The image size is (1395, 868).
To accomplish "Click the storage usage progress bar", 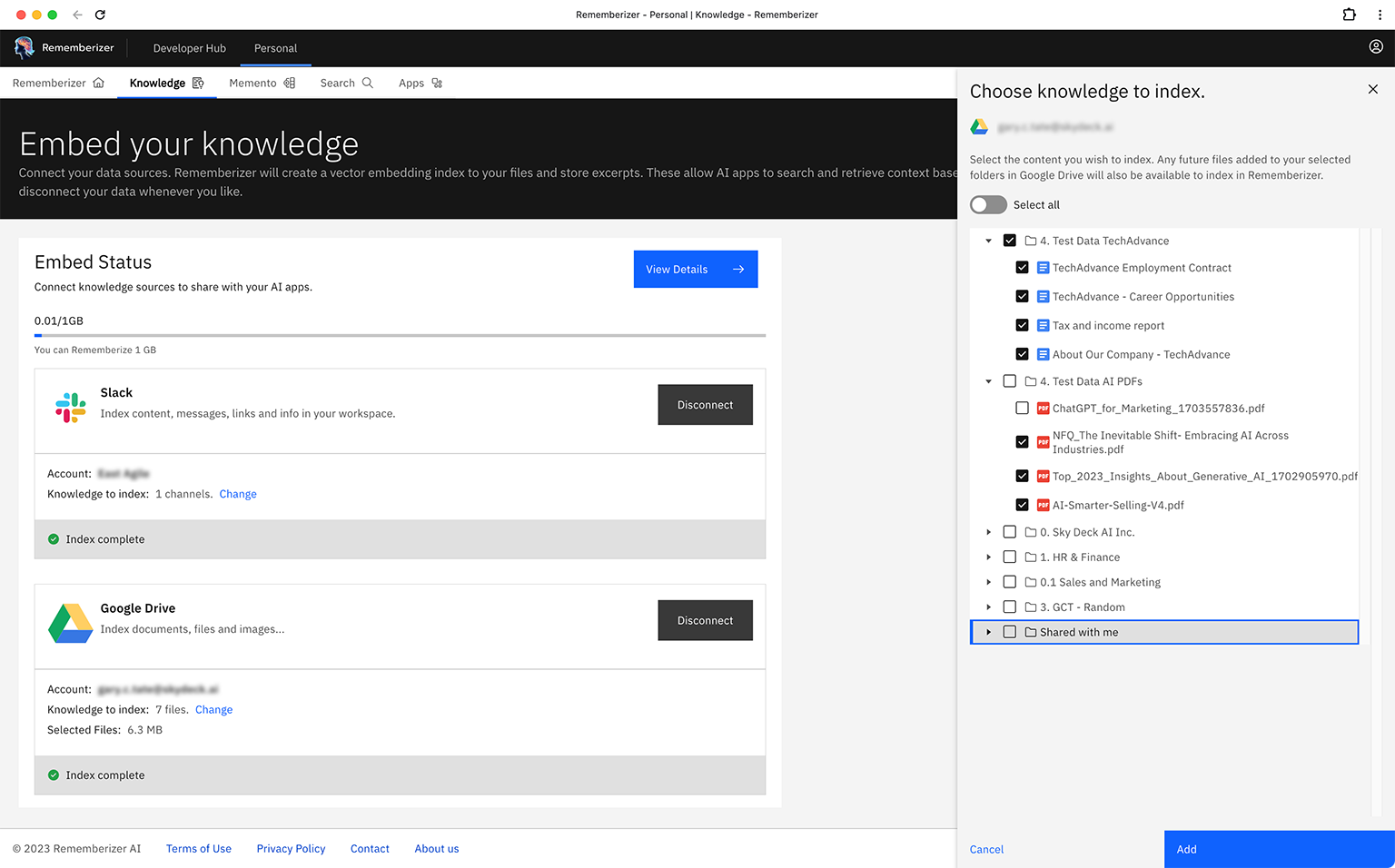I will pos(400,335).
